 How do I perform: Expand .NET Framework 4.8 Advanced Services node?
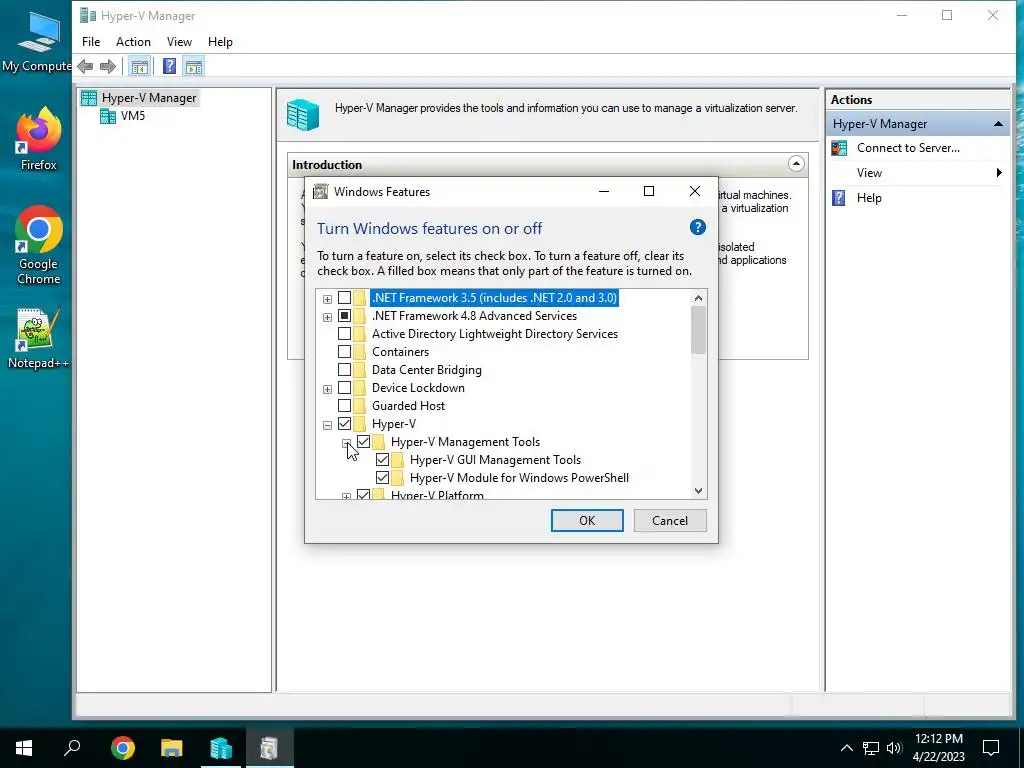click(327, 317)
